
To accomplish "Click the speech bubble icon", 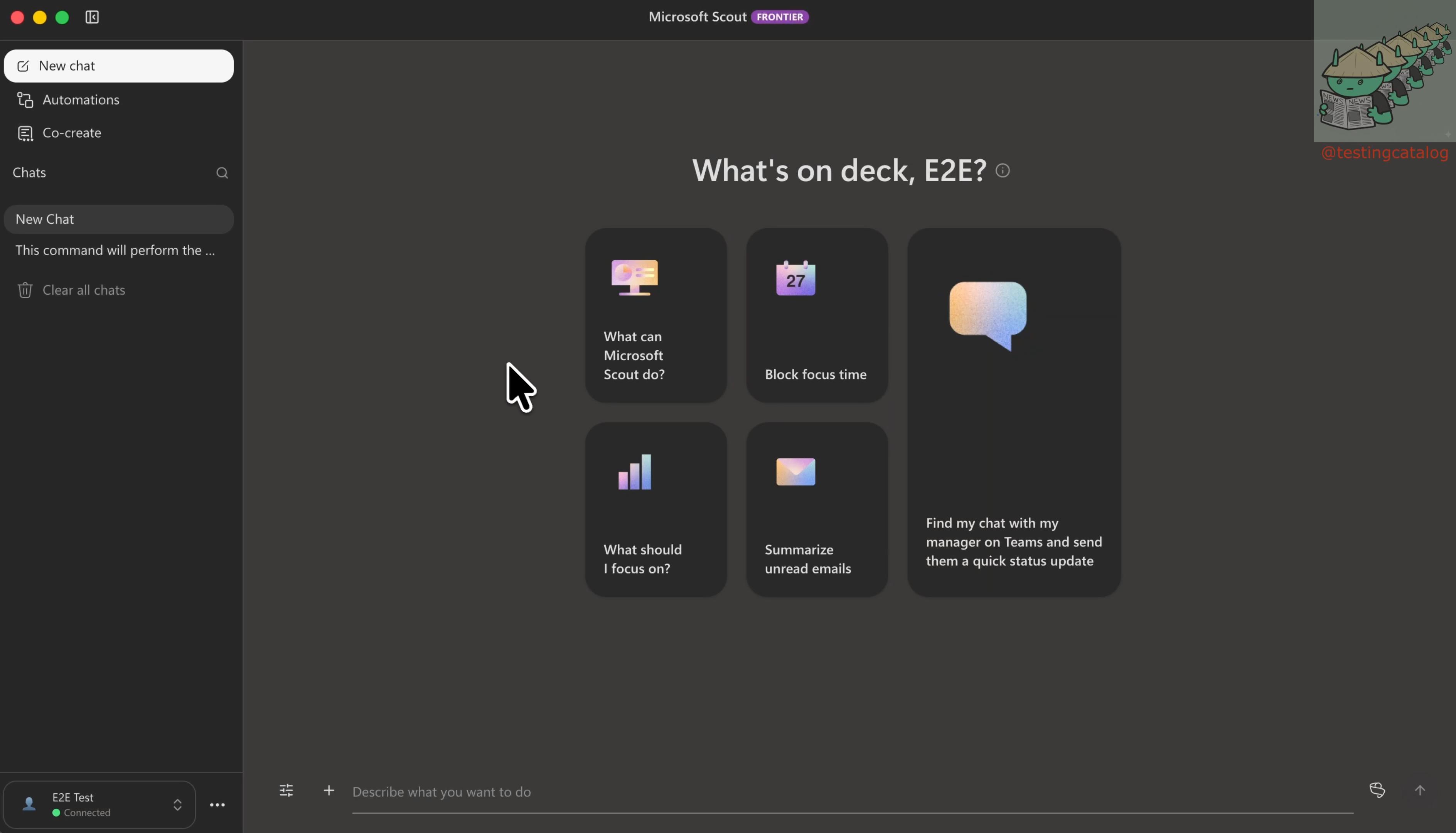I will (988, 316).
